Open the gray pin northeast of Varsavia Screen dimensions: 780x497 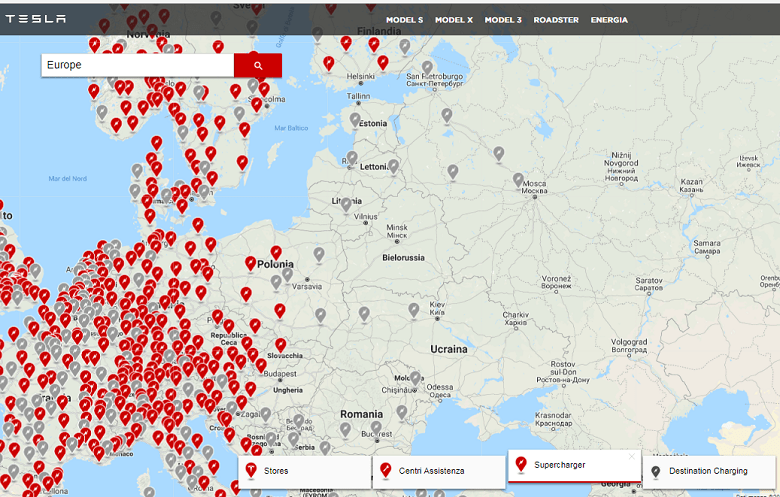coord(319,255)
